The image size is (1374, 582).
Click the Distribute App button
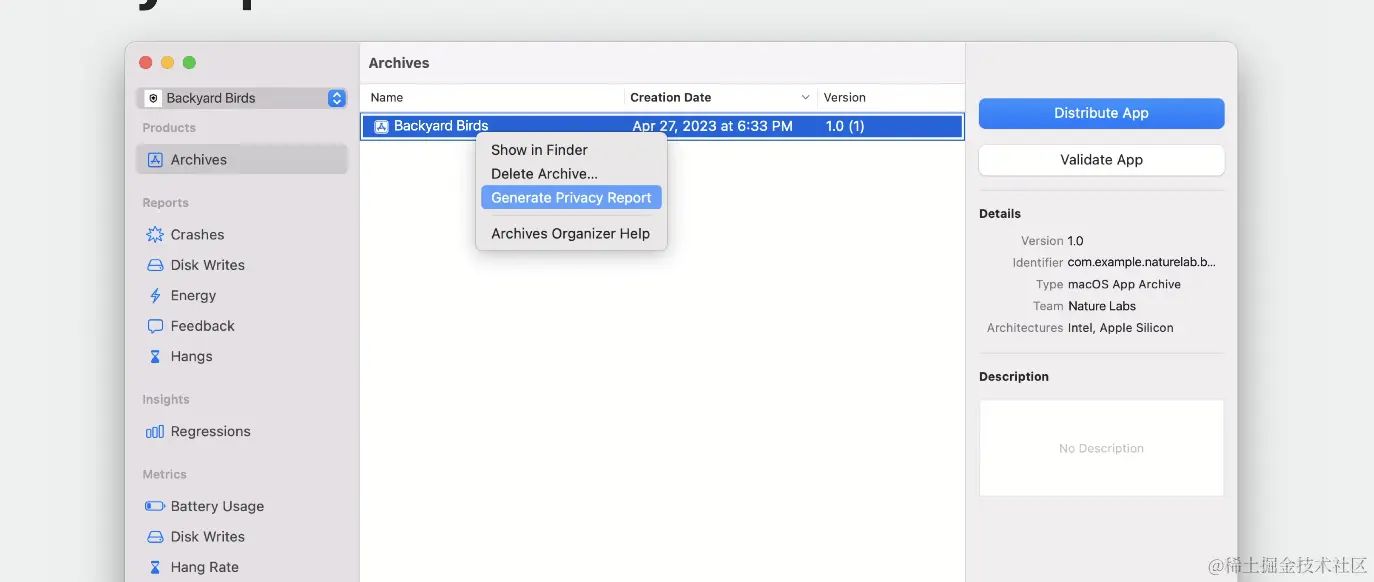(1101, 113)
